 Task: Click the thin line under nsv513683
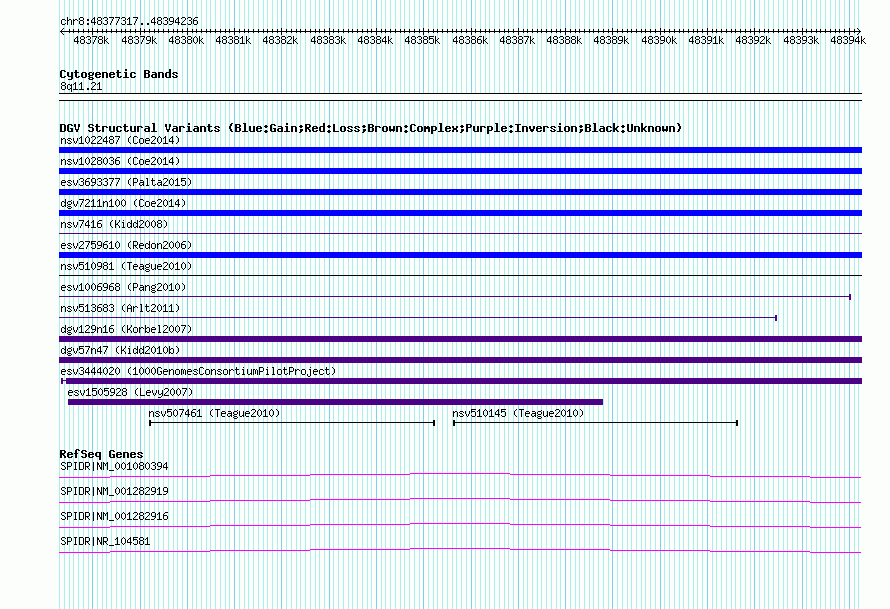418,317
